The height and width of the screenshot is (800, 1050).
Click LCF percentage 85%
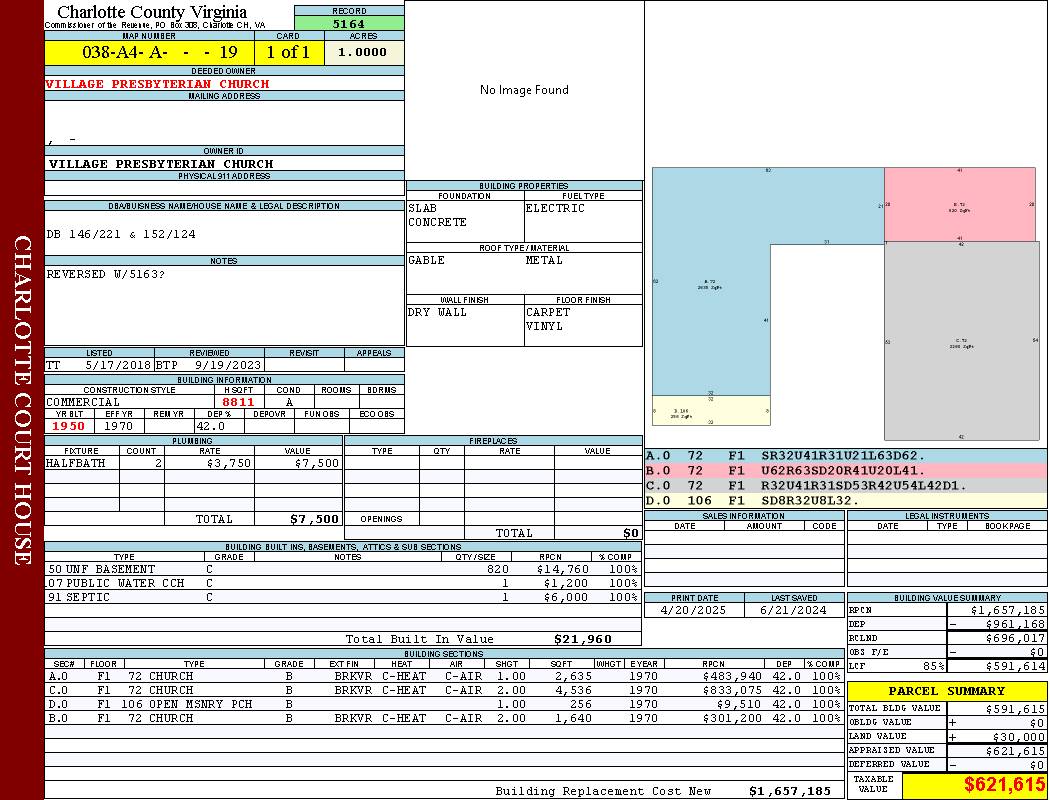[x=933, y=666]
